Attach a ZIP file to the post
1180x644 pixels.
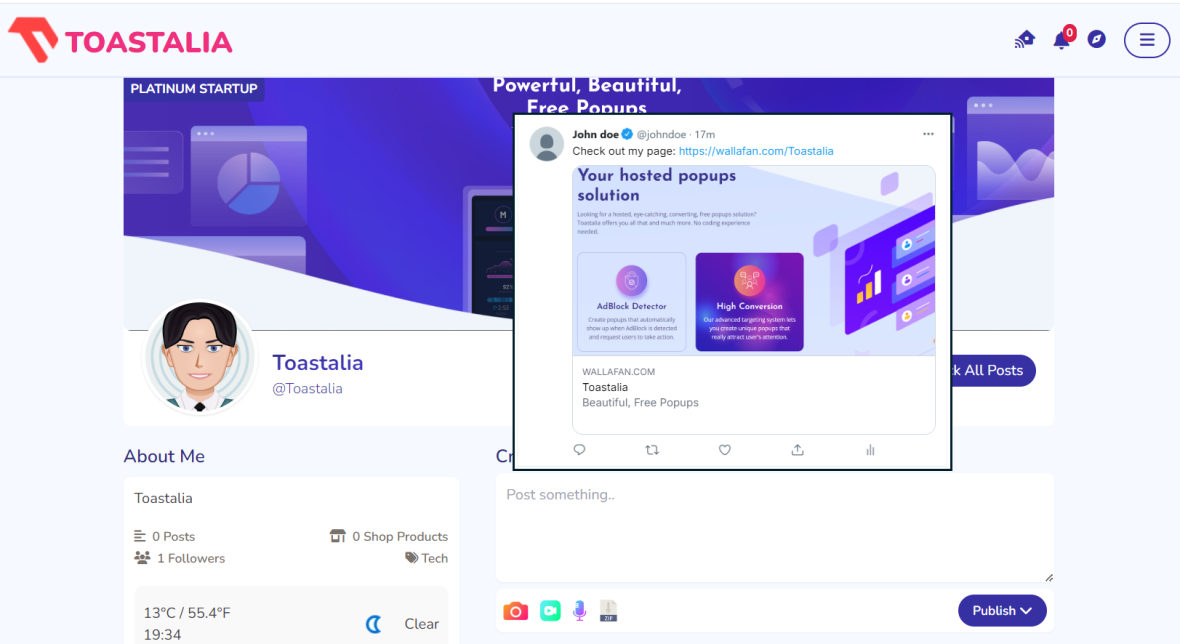pyautogui.click(x=608, y=611)
